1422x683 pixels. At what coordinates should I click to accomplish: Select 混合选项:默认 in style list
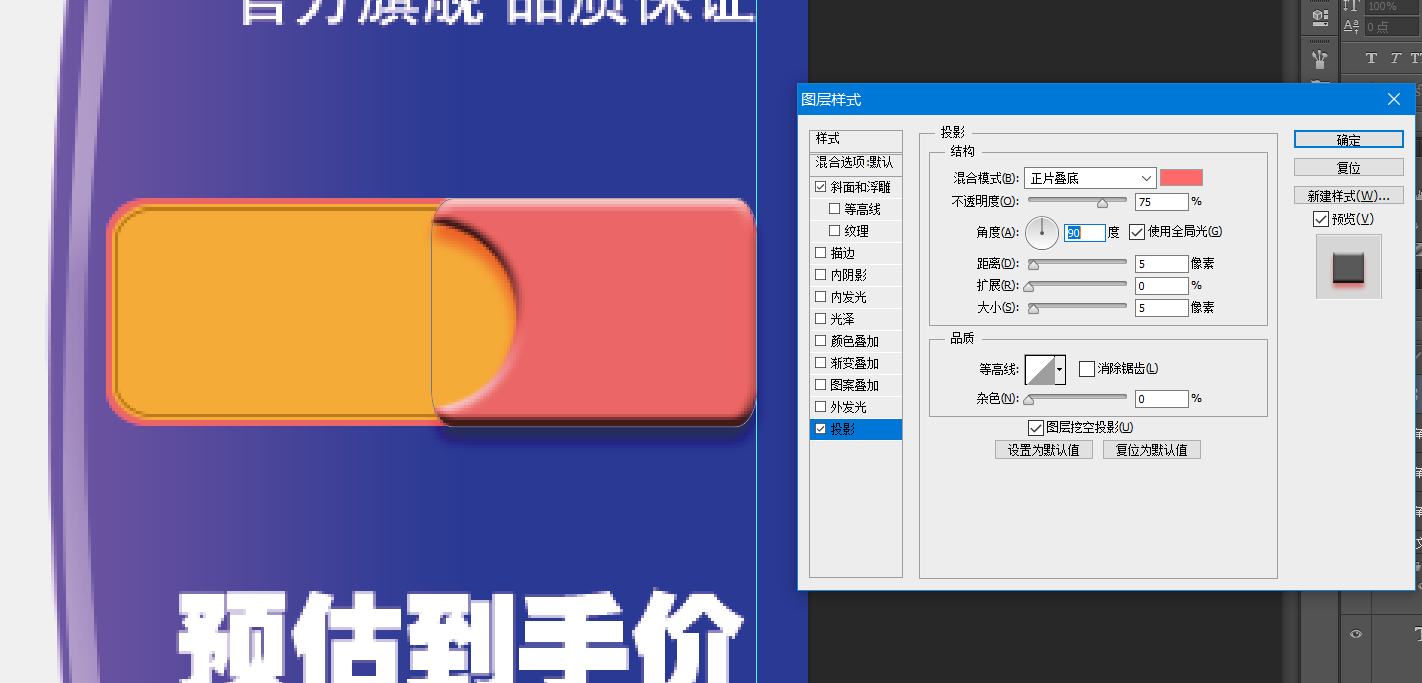856,162
